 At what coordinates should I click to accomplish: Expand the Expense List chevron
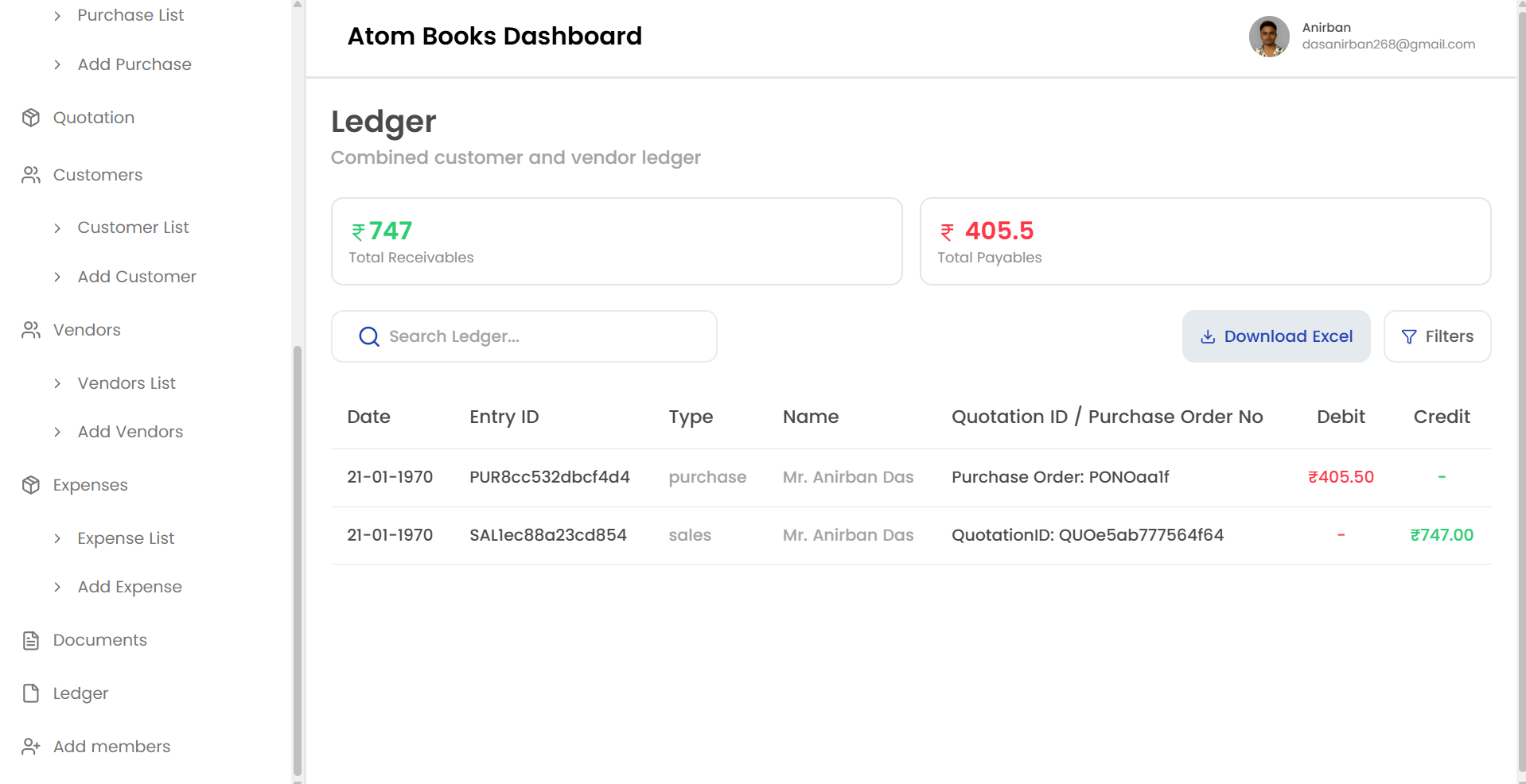[x=57, y=538]
